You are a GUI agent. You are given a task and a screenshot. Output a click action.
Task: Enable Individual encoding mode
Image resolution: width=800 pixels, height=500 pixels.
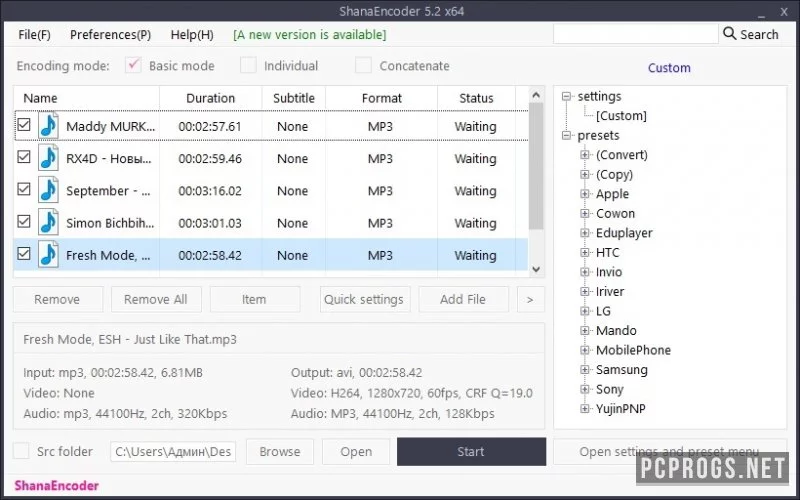pyautogui.click(x=248, y=65)
